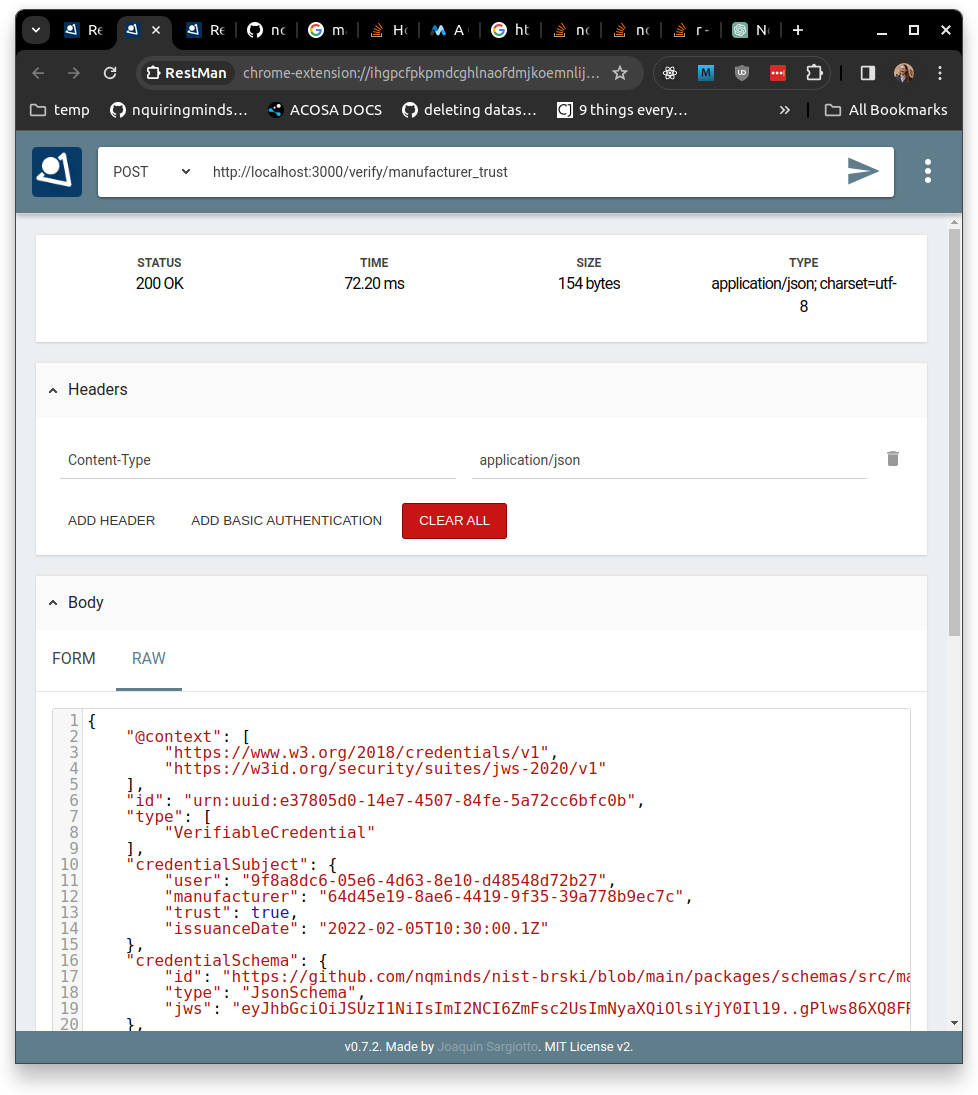Screen dimensions: 978x1095
Task: Switch to the Google 'ht' browser tab
Action: [x=510, y=30]
